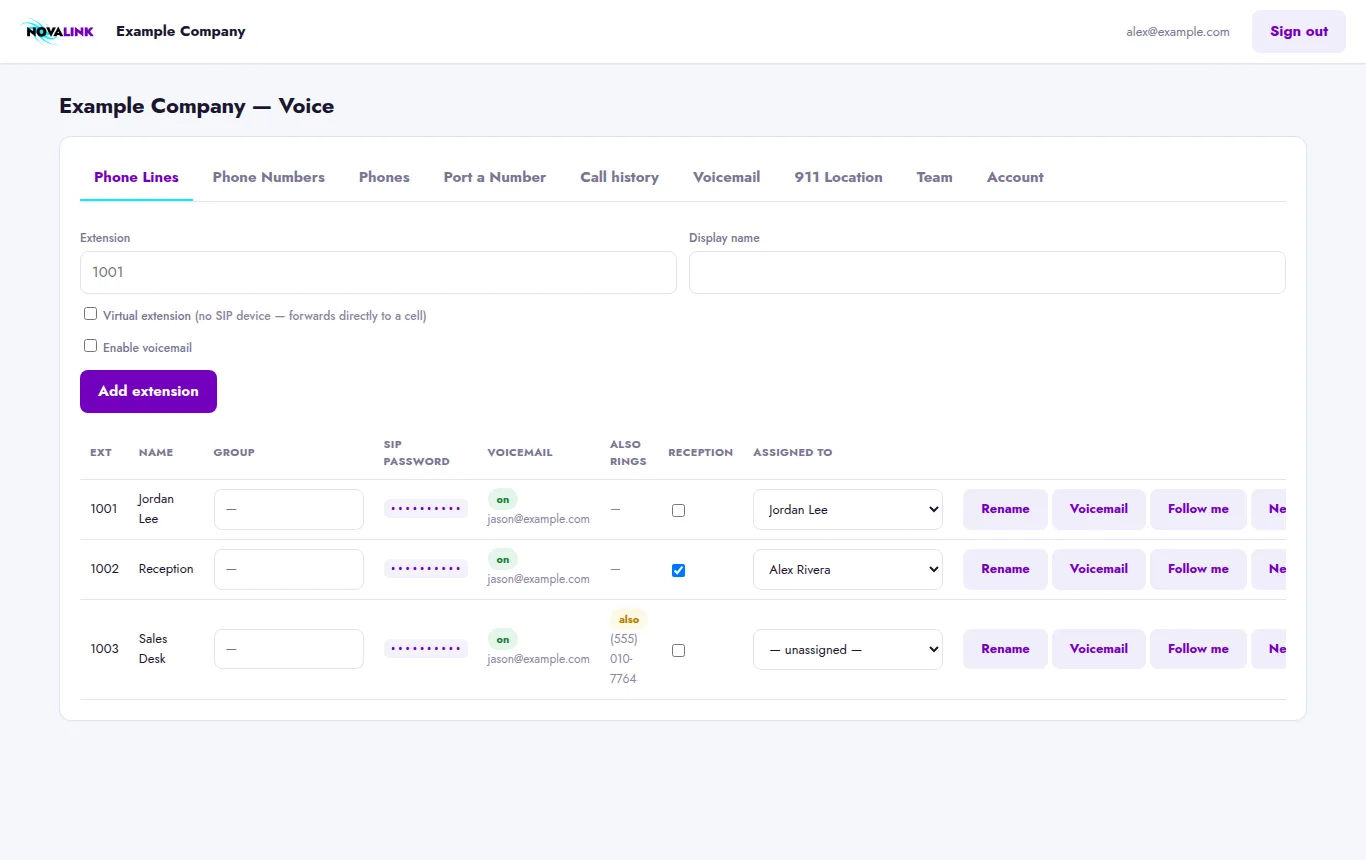Switch to the 911 Location tab

tap(839, 177)
